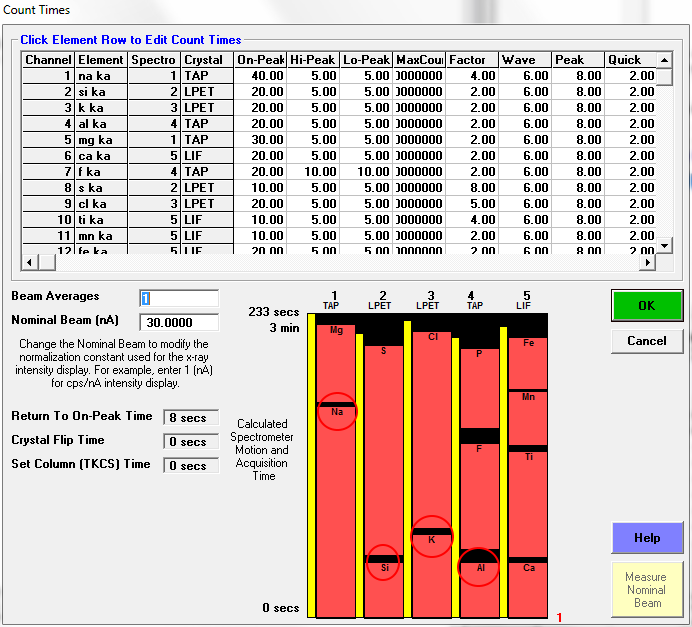Open Help for count times

(646, 538)
